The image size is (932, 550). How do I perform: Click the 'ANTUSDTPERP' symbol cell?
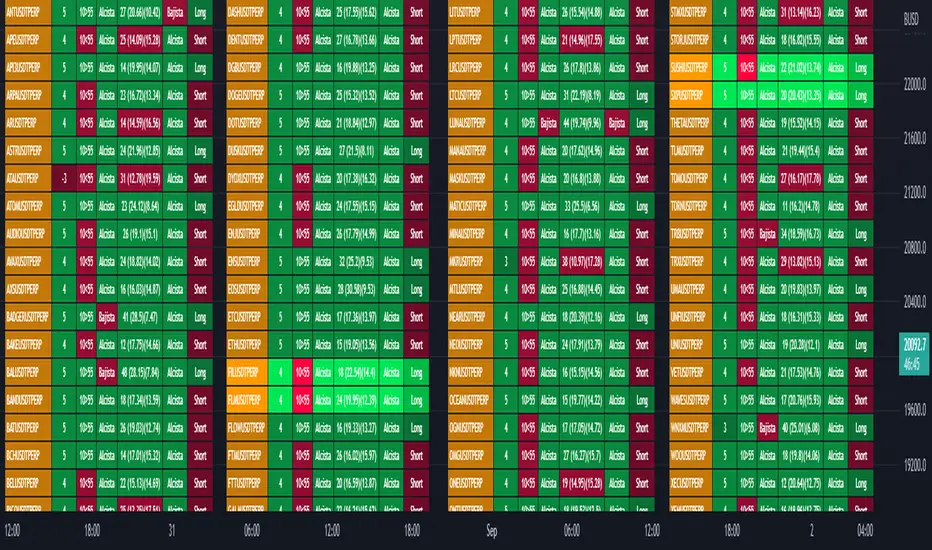tap(28, 12)
